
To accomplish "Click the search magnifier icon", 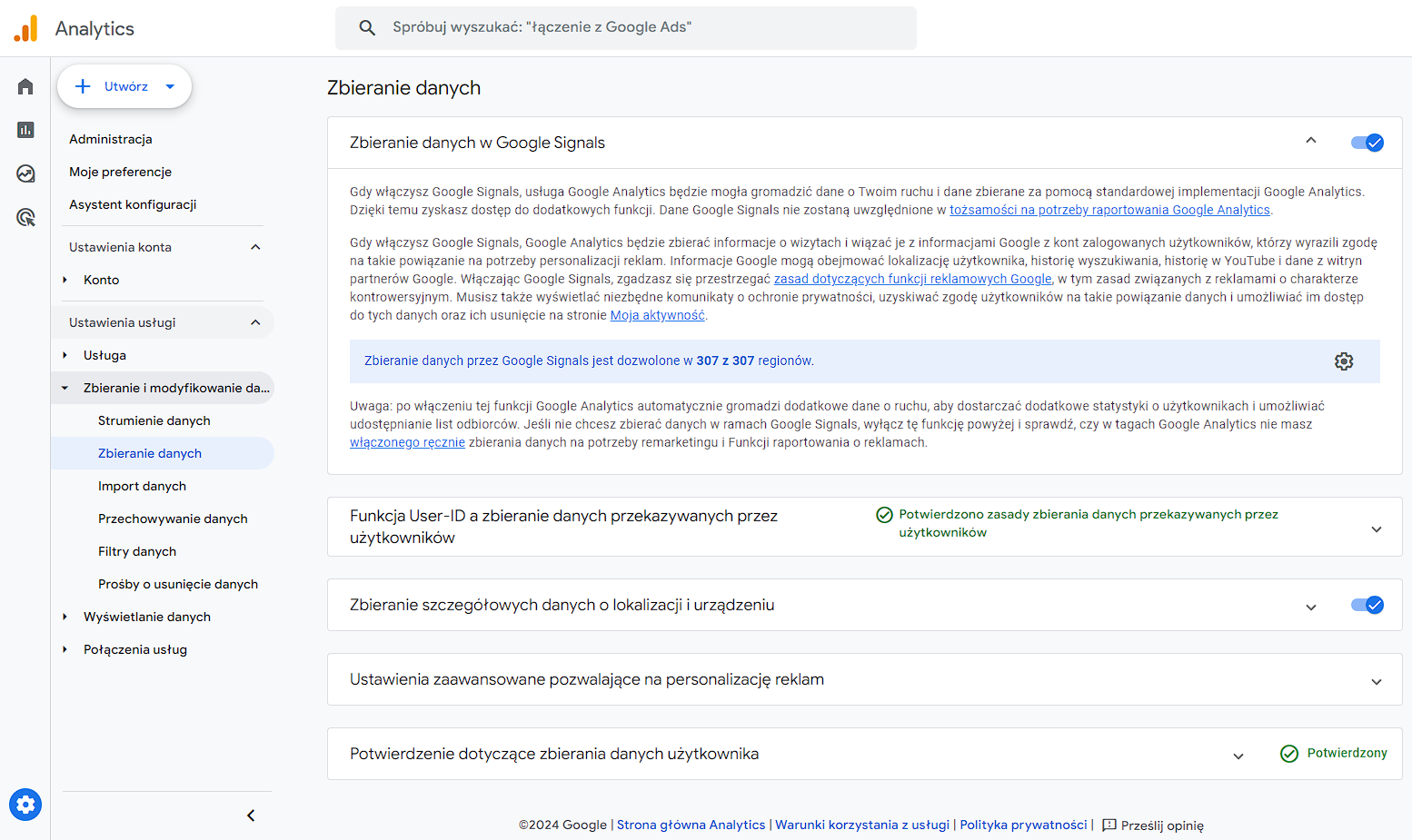I will coord(367,28).
